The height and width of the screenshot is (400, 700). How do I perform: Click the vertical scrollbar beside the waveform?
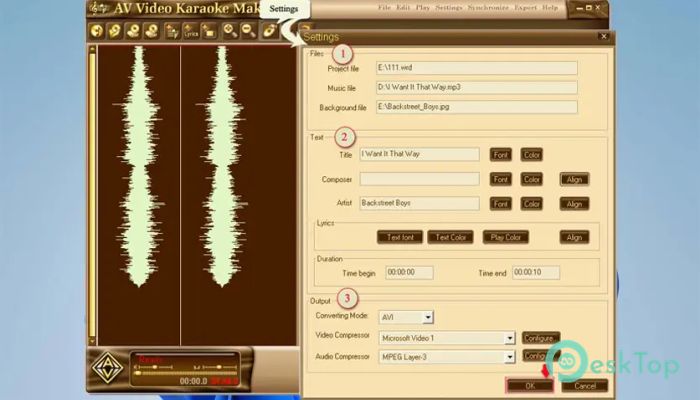(92, 195)
